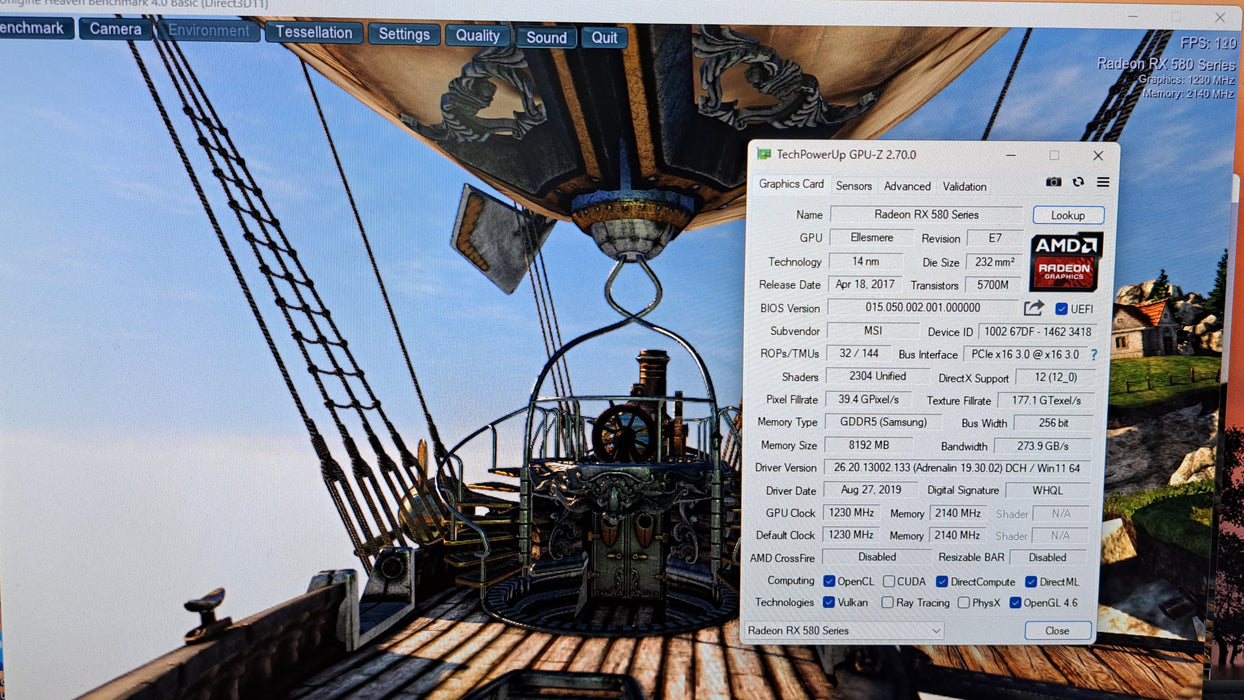
Task: Minimize the GPU-Z window
Action: [x=1010, y=156]
